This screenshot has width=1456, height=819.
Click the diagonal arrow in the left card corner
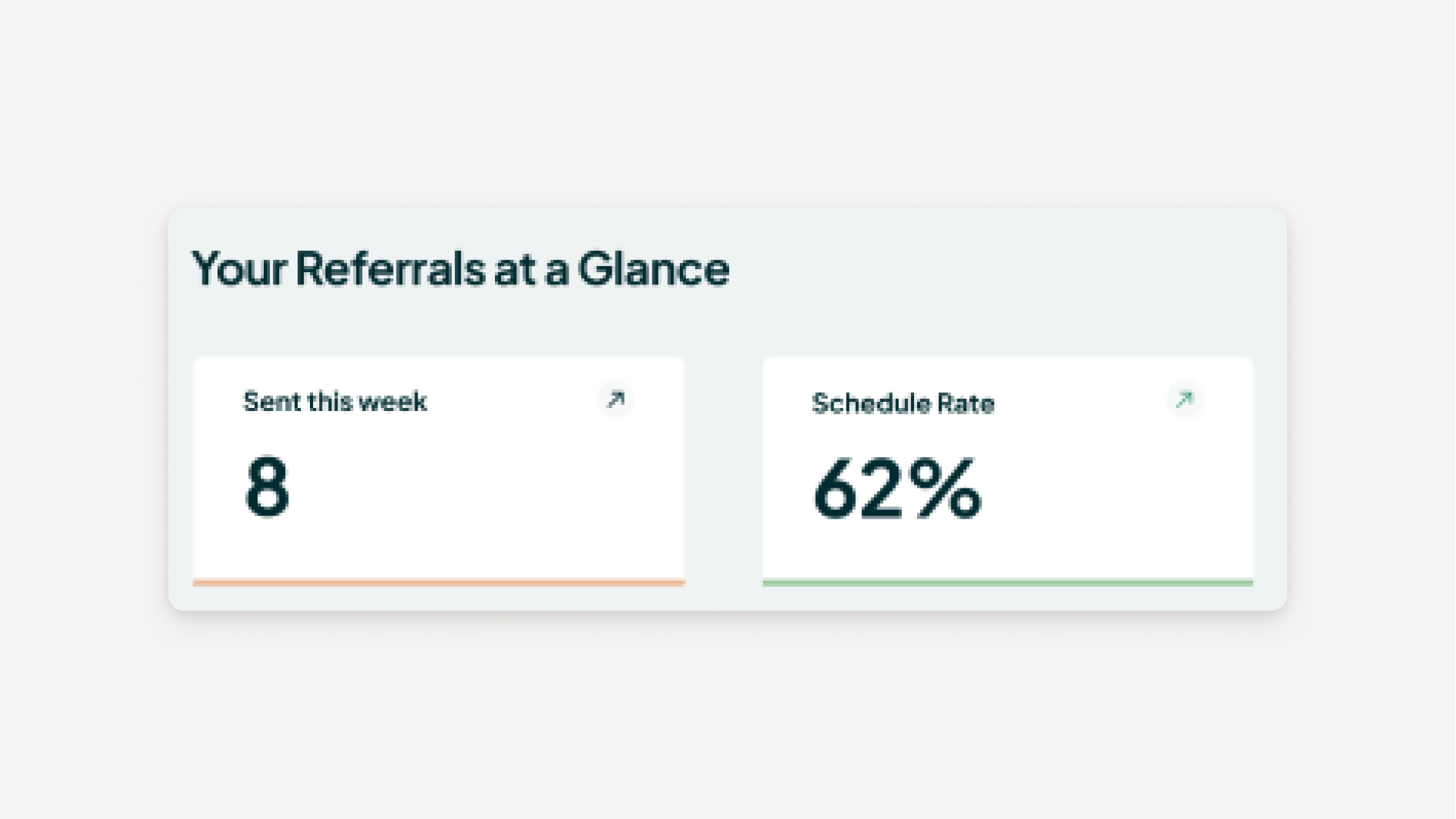click(x=615, y=400)
